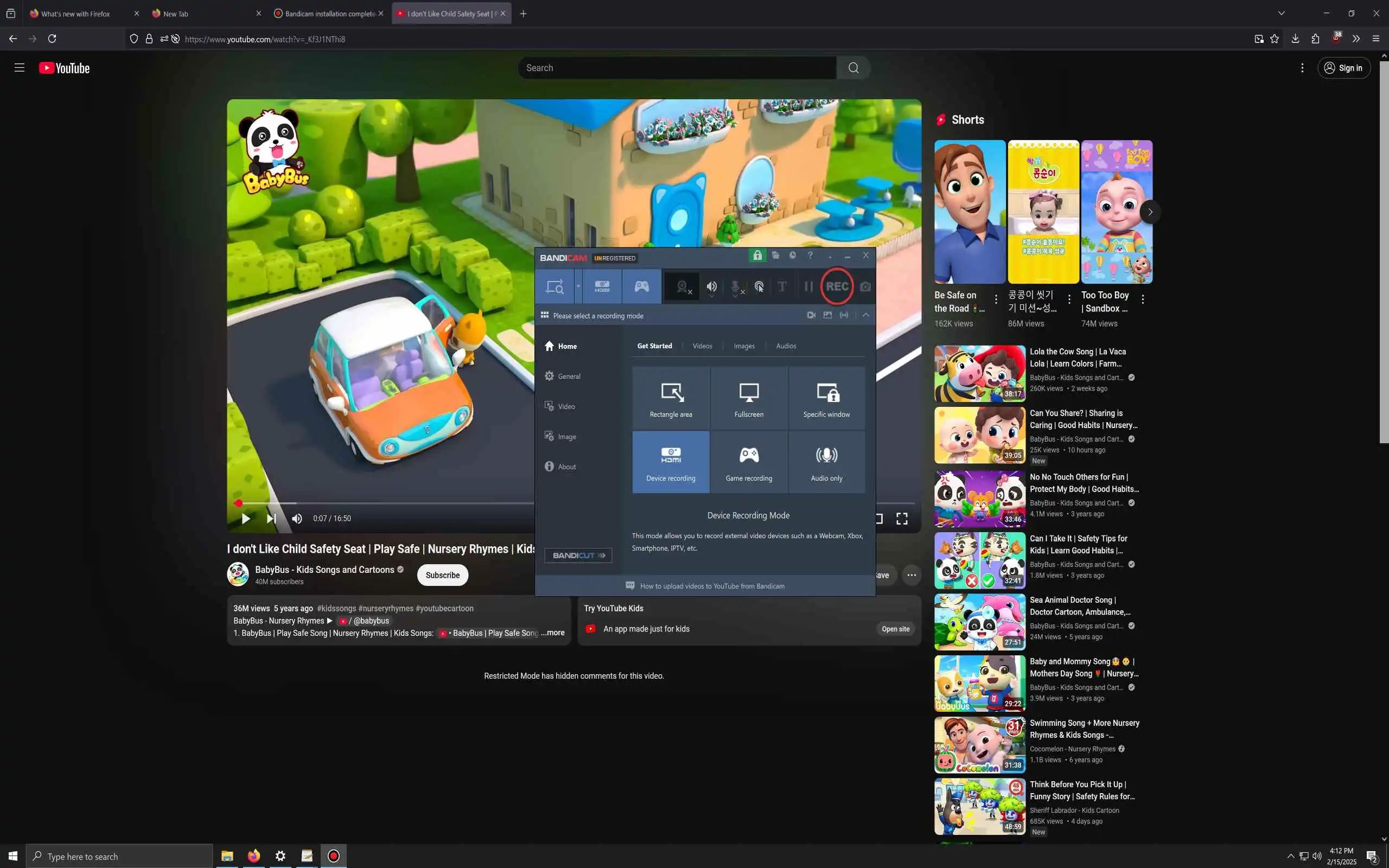Choose Specific window recording tile
1389x868 pixels.
[x=826, y=398]
